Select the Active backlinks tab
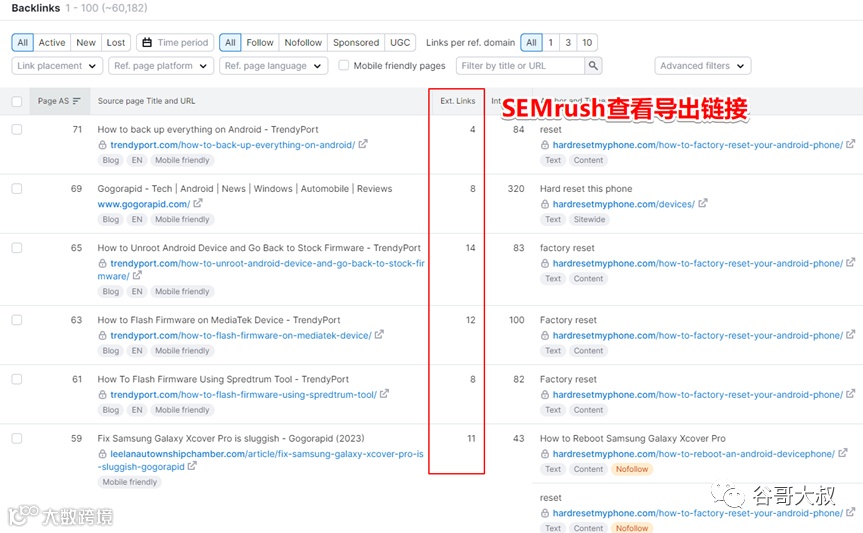Image resolution: width=863 pixels, height=533 pixels. point(52,42)
